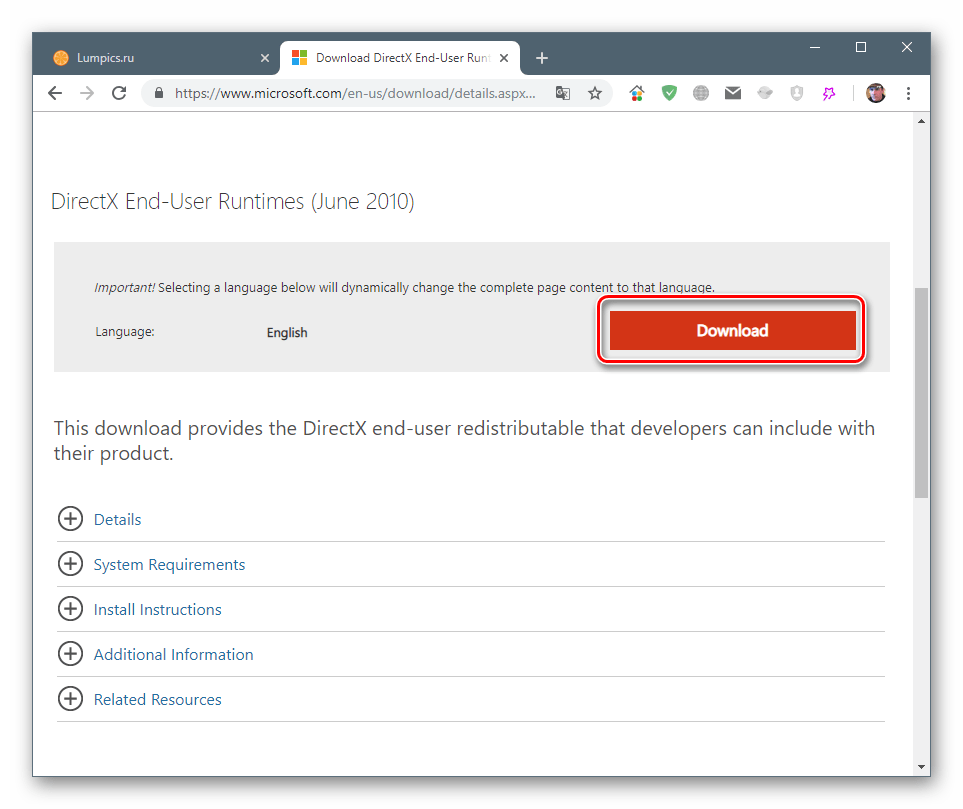This screenshot has height=809, width=963.
Task: Click the gray shield person extension icon
Action: (797, 93)
